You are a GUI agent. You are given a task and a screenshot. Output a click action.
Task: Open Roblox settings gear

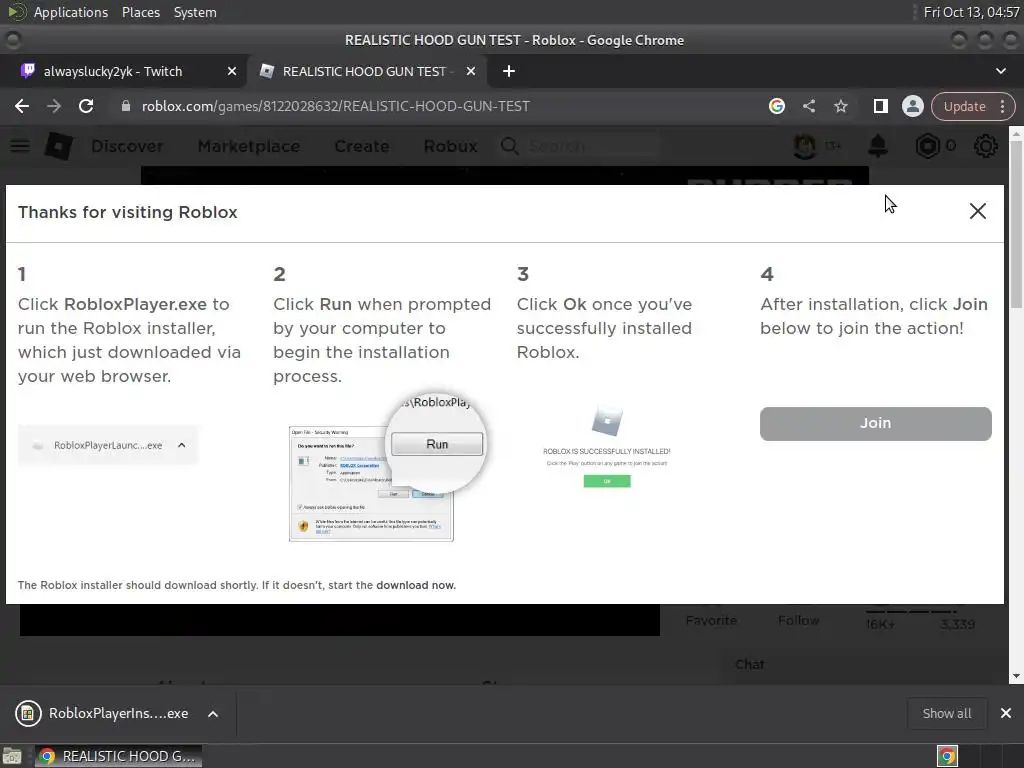985,146
